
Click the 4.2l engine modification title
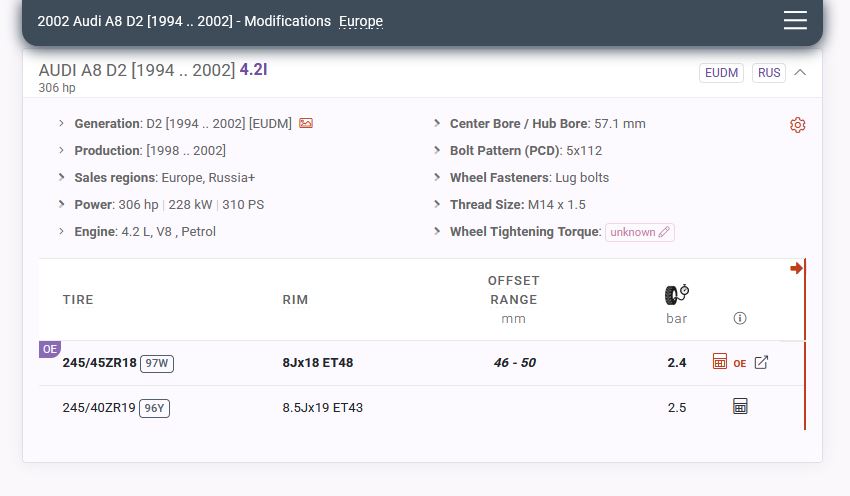coord(253,69)
